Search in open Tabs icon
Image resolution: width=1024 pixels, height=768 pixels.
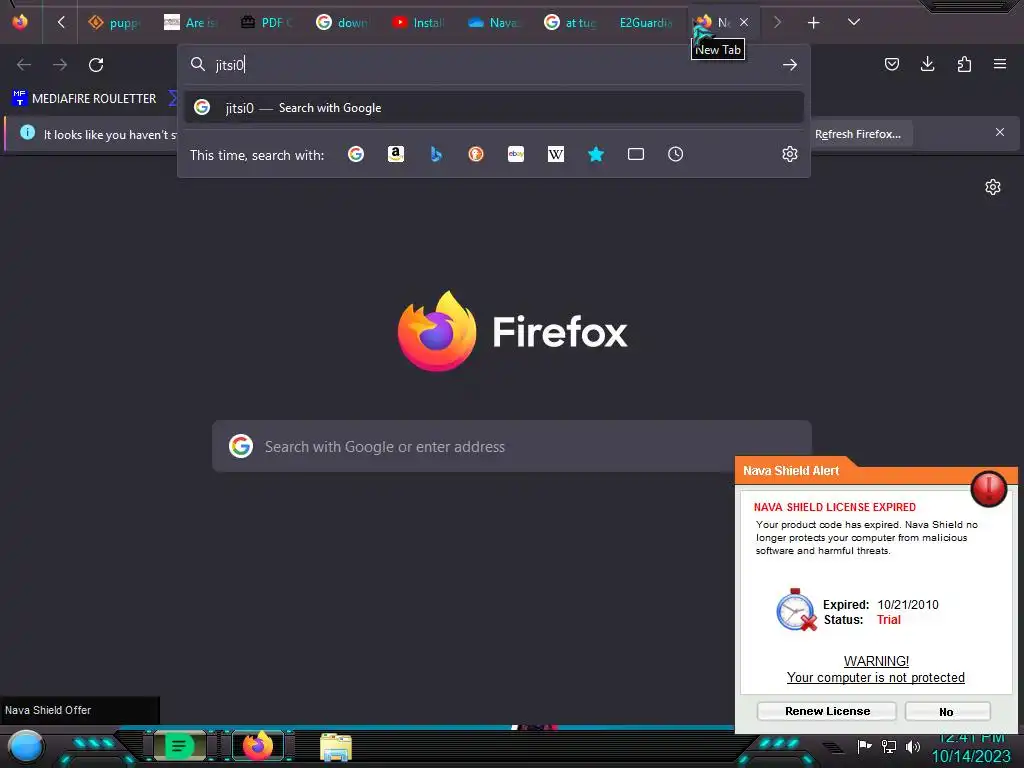pos(635,154)
